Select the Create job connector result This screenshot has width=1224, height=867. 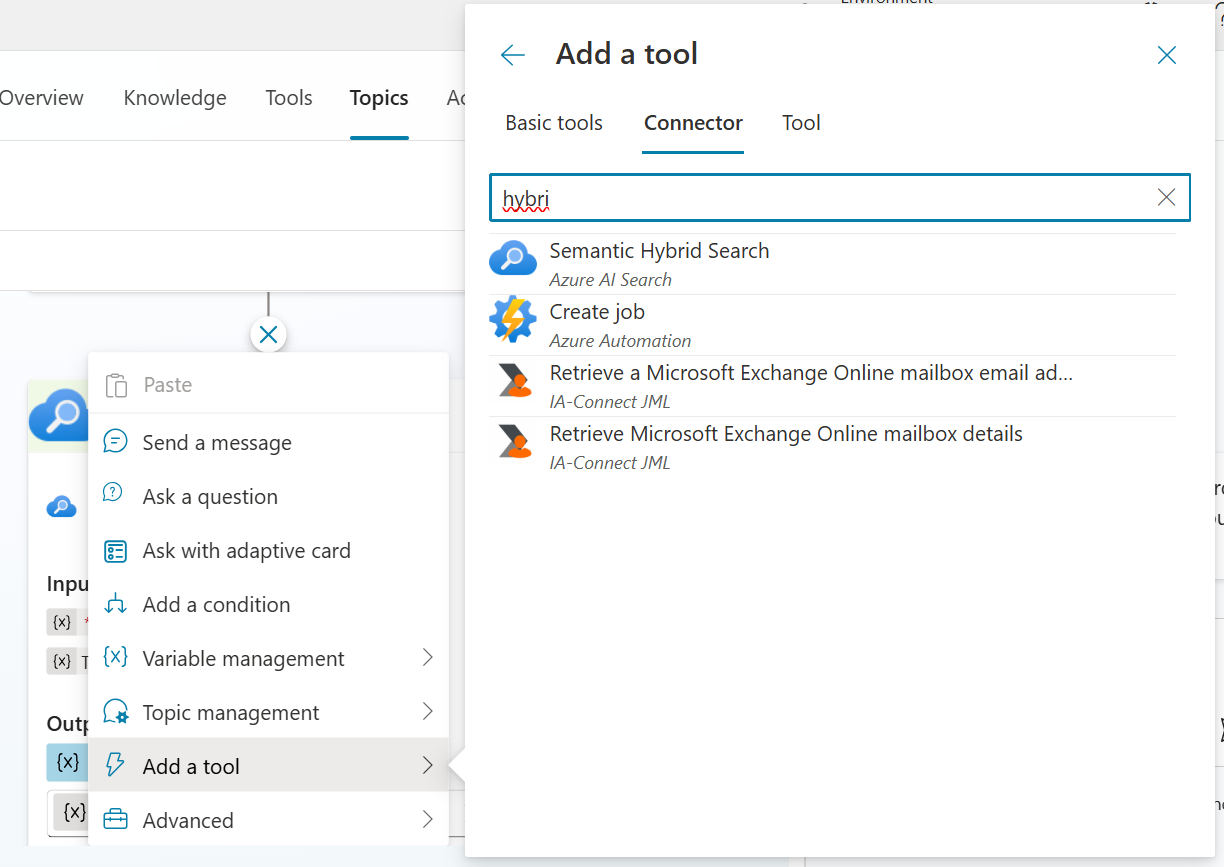coord(832,325)
